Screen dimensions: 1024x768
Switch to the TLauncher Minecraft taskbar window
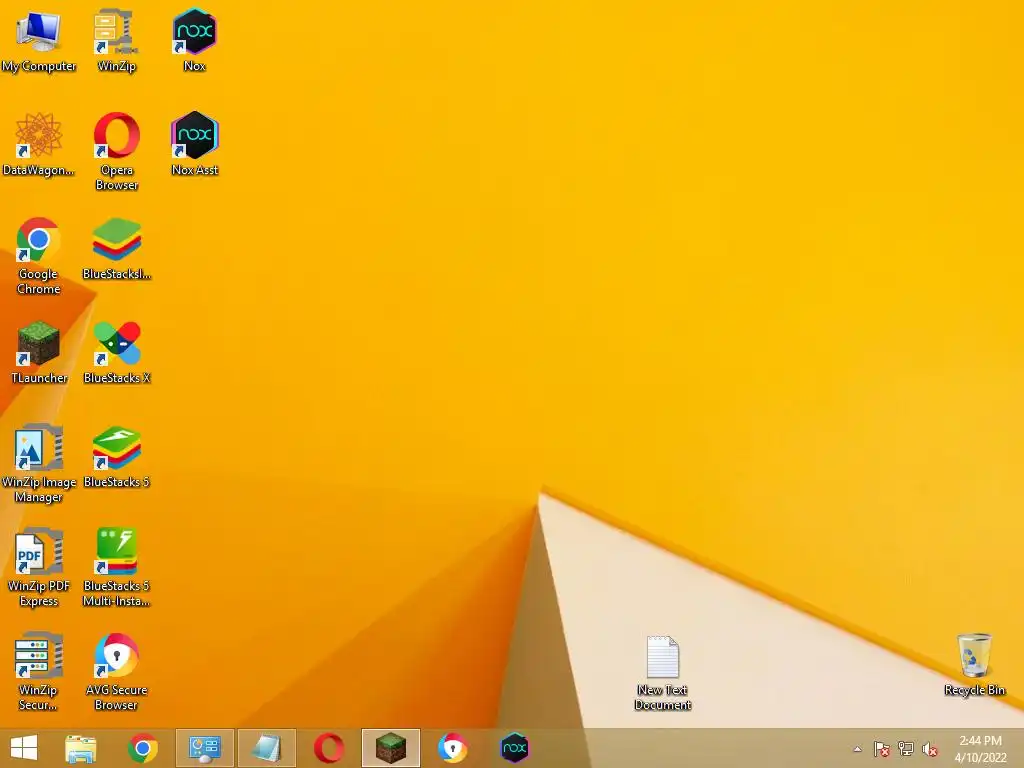[391, 748]
